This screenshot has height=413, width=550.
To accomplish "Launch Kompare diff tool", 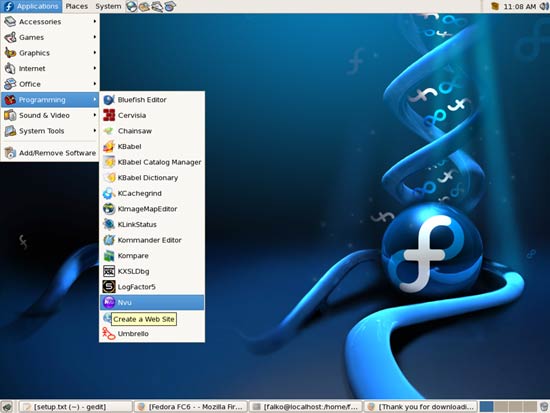I will (152, 256).
